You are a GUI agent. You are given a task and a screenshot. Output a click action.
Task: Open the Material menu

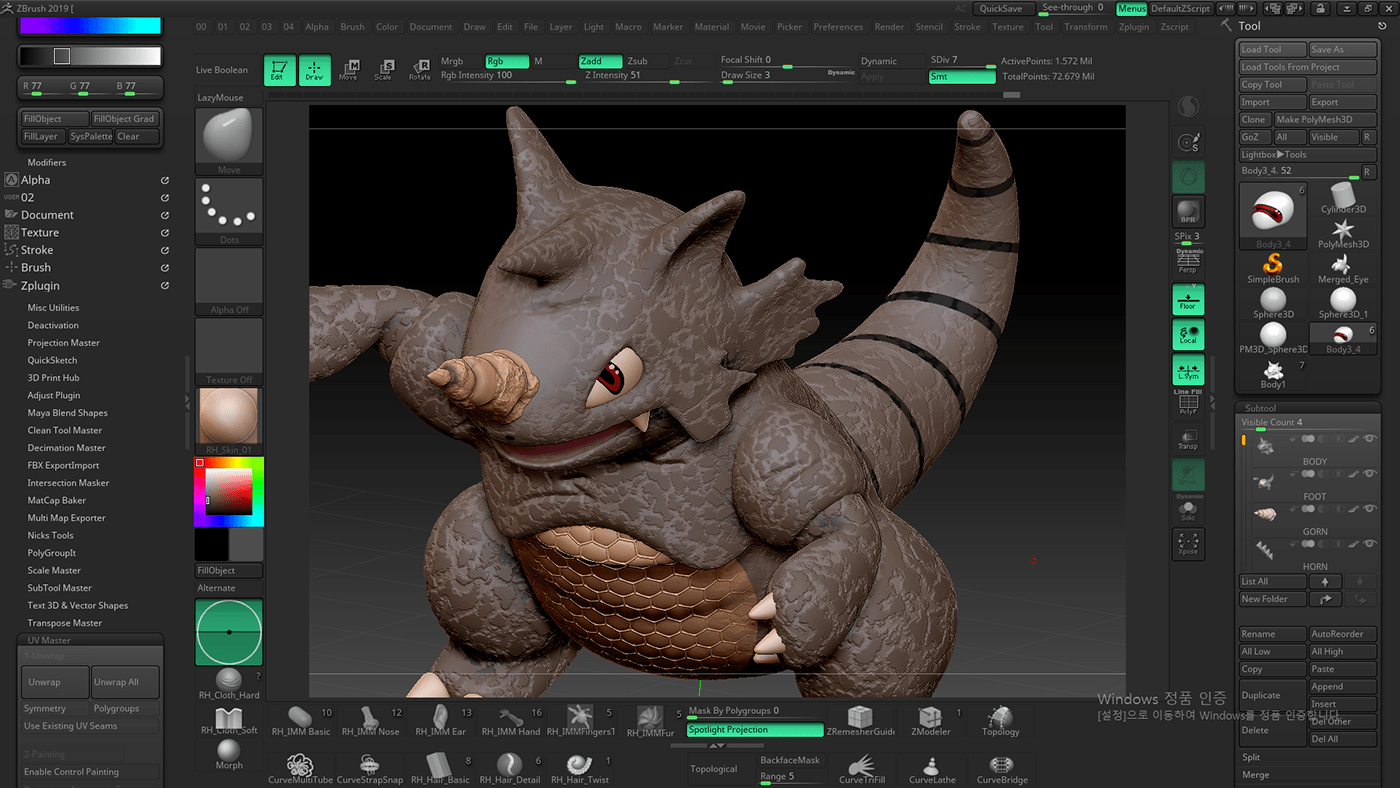[712, 27]
